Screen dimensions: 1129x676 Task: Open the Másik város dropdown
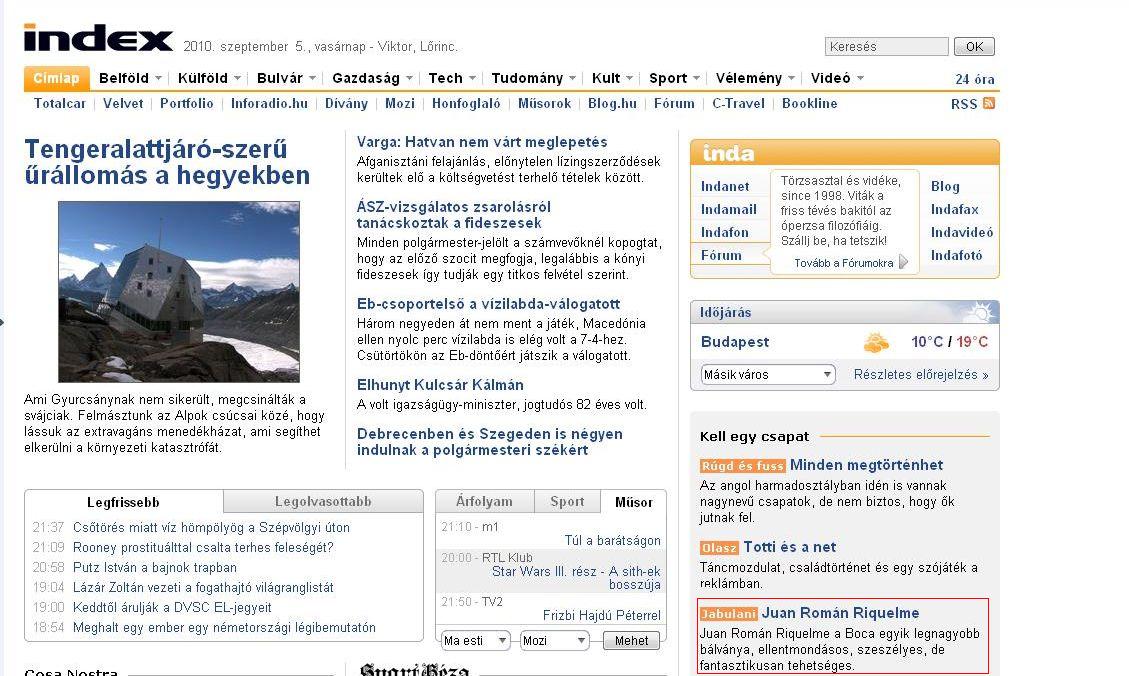click(768, 374)
